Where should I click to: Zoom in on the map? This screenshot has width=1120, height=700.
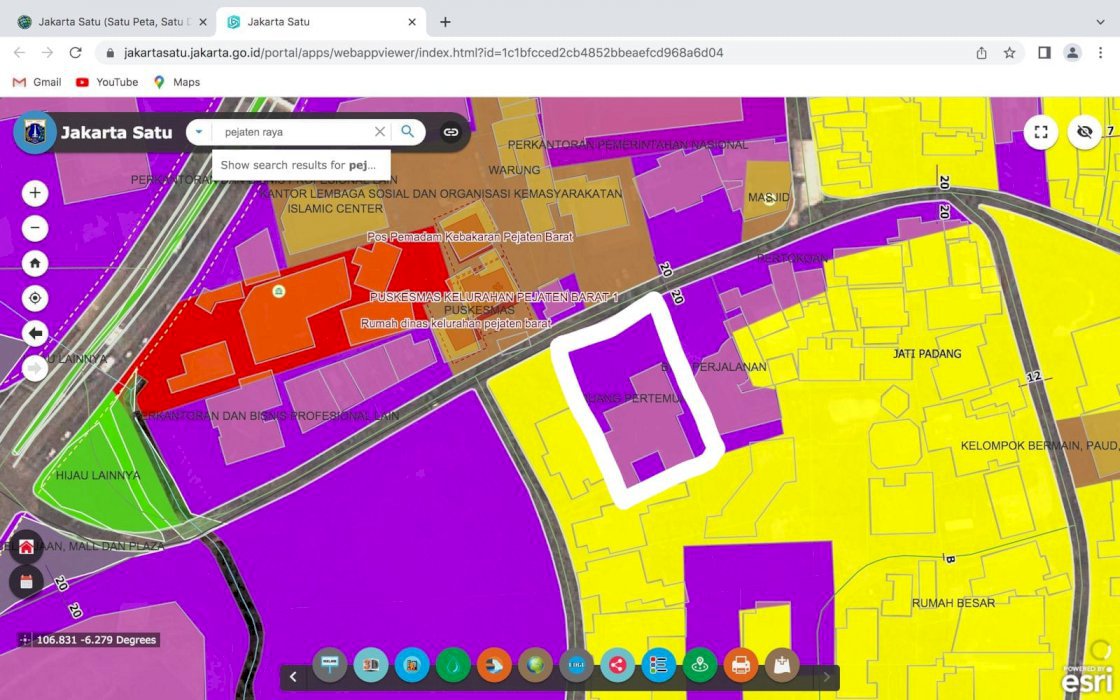pyautogui.click(x=35, y=193)
